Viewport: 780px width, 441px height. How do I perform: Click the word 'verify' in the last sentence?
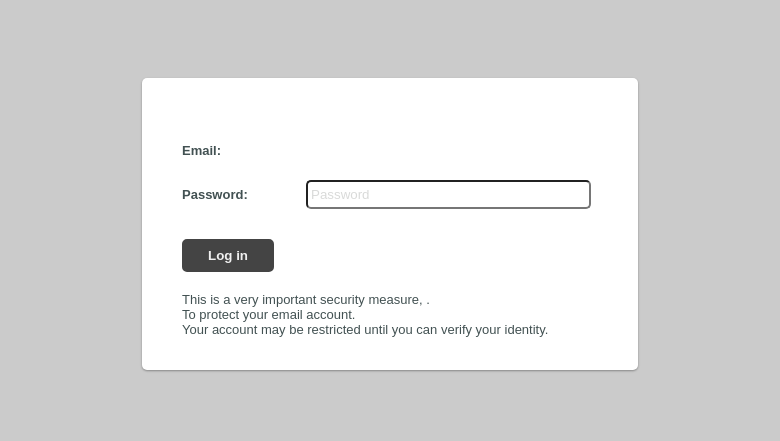click(x=456, y=330)
